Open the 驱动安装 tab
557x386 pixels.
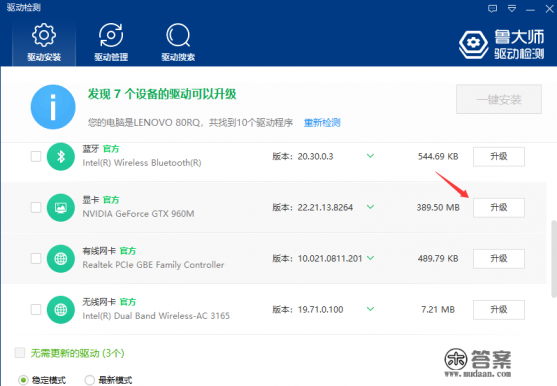pos(44,43)
